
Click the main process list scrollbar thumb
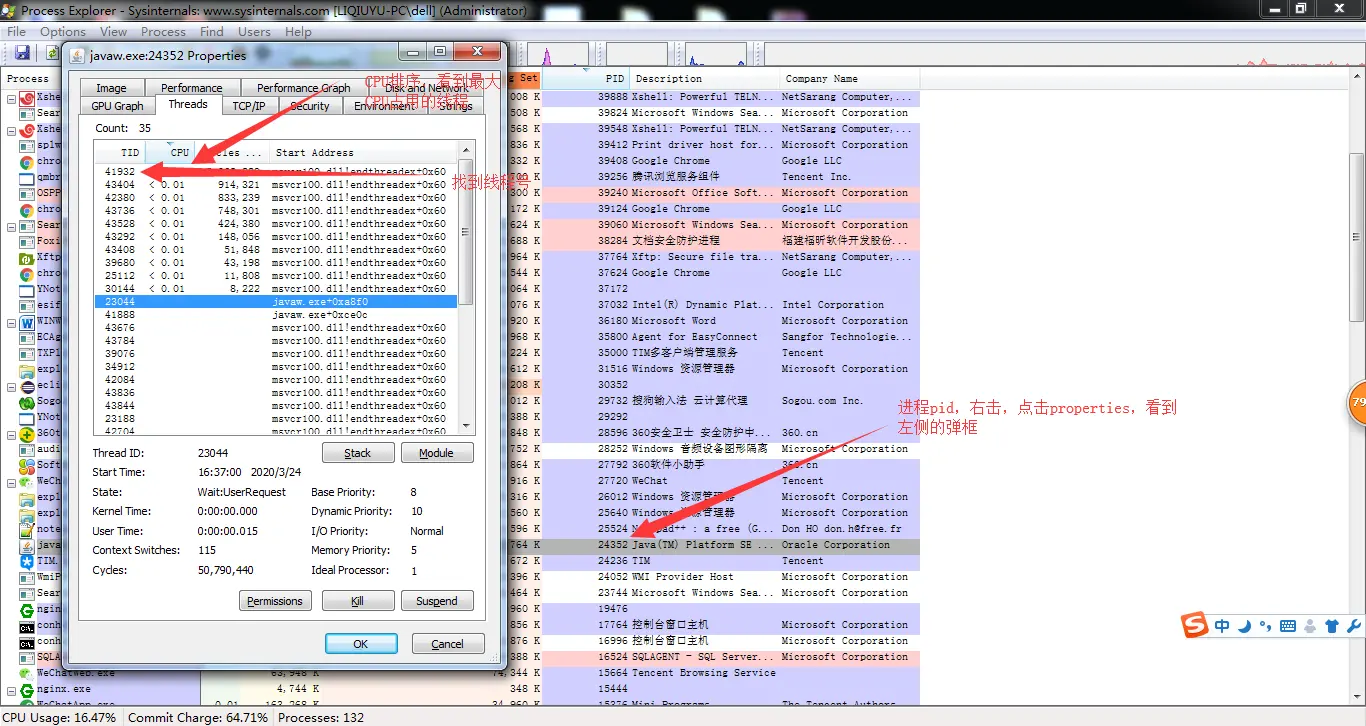coord(1357,237)
